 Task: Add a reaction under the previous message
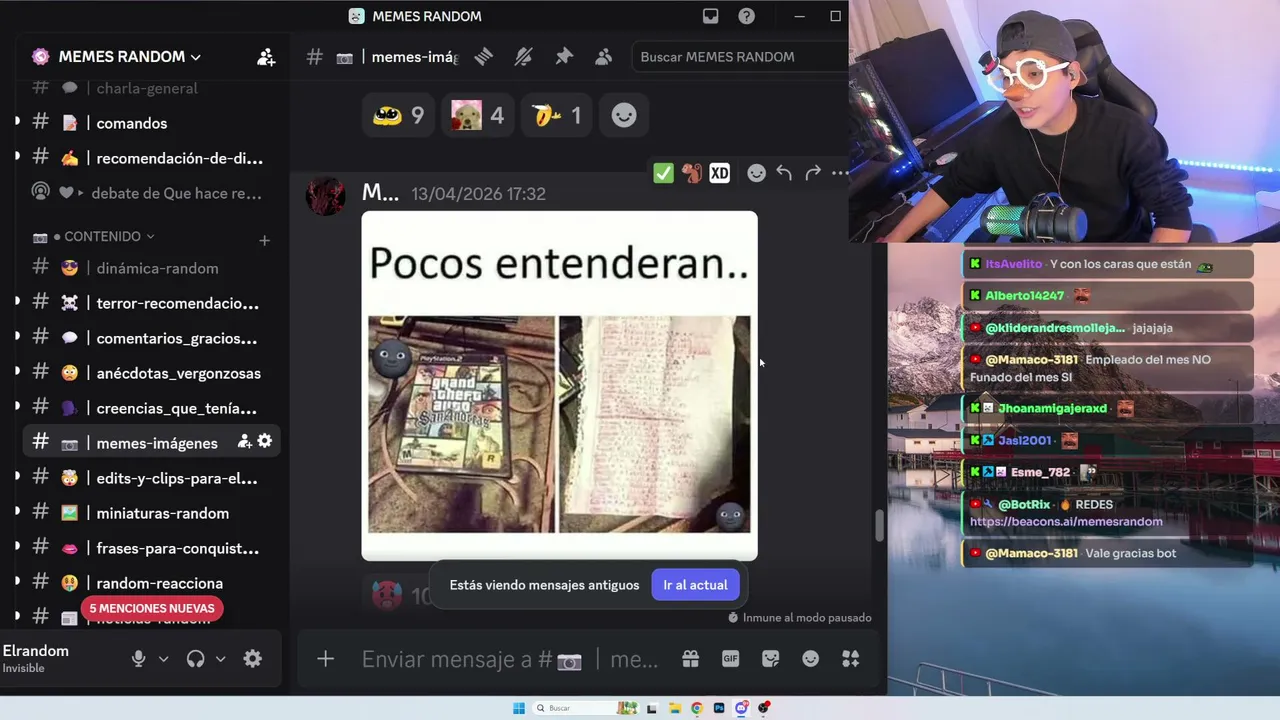[x=624, y=116]
